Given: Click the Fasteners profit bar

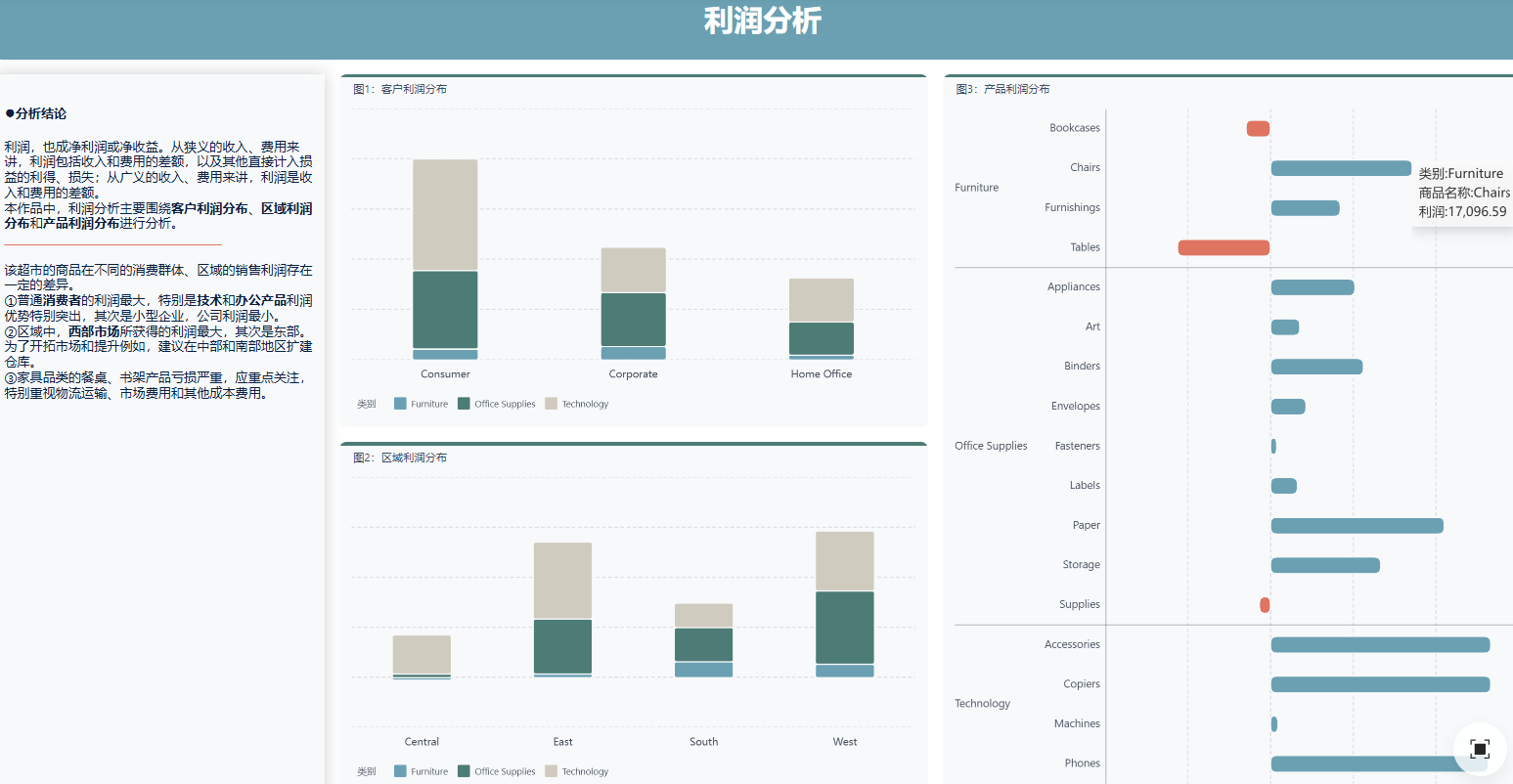Looking at the screenshot, I should click(1273, 446).
